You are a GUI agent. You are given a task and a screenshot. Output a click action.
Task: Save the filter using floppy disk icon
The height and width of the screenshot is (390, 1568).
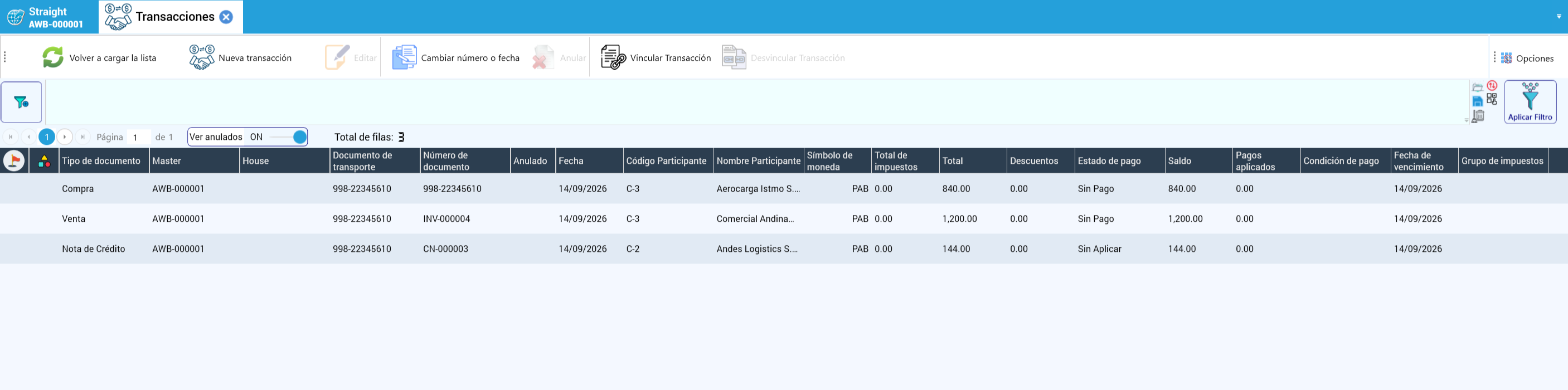pos(1477,101)
